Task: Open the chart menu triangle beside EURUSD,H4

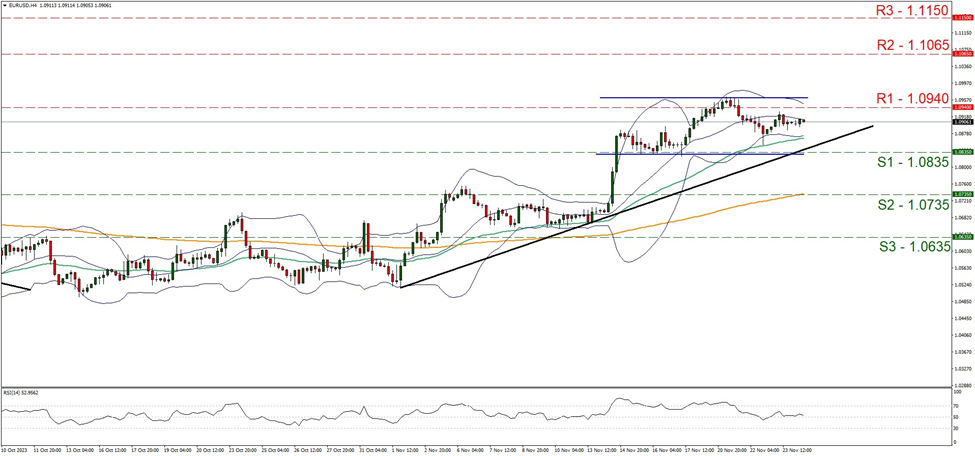Action: pos(5,6)
